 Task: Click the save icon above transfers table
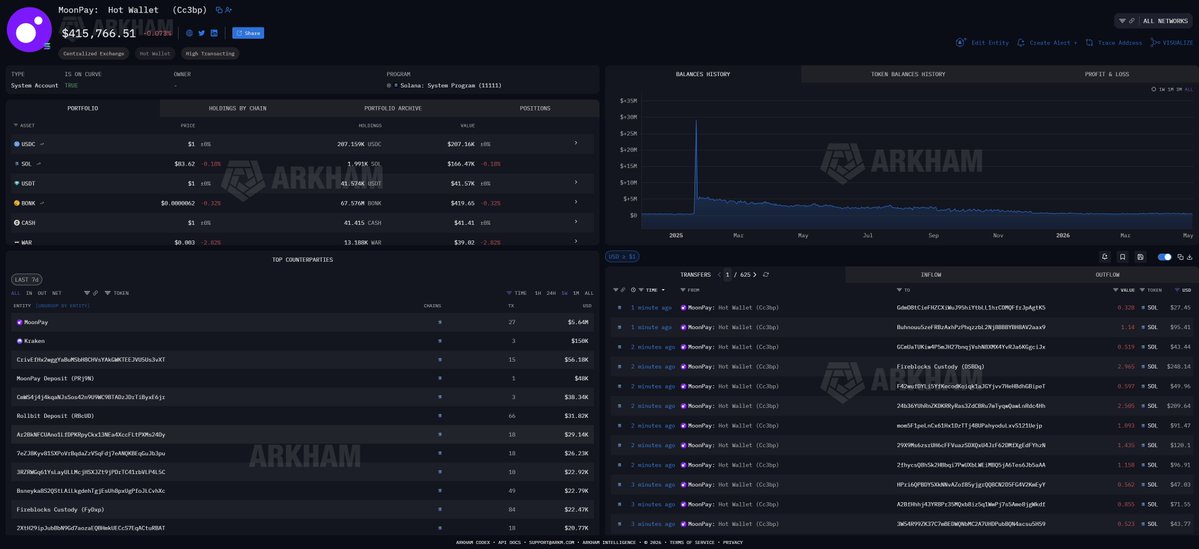pos(1140,257)
